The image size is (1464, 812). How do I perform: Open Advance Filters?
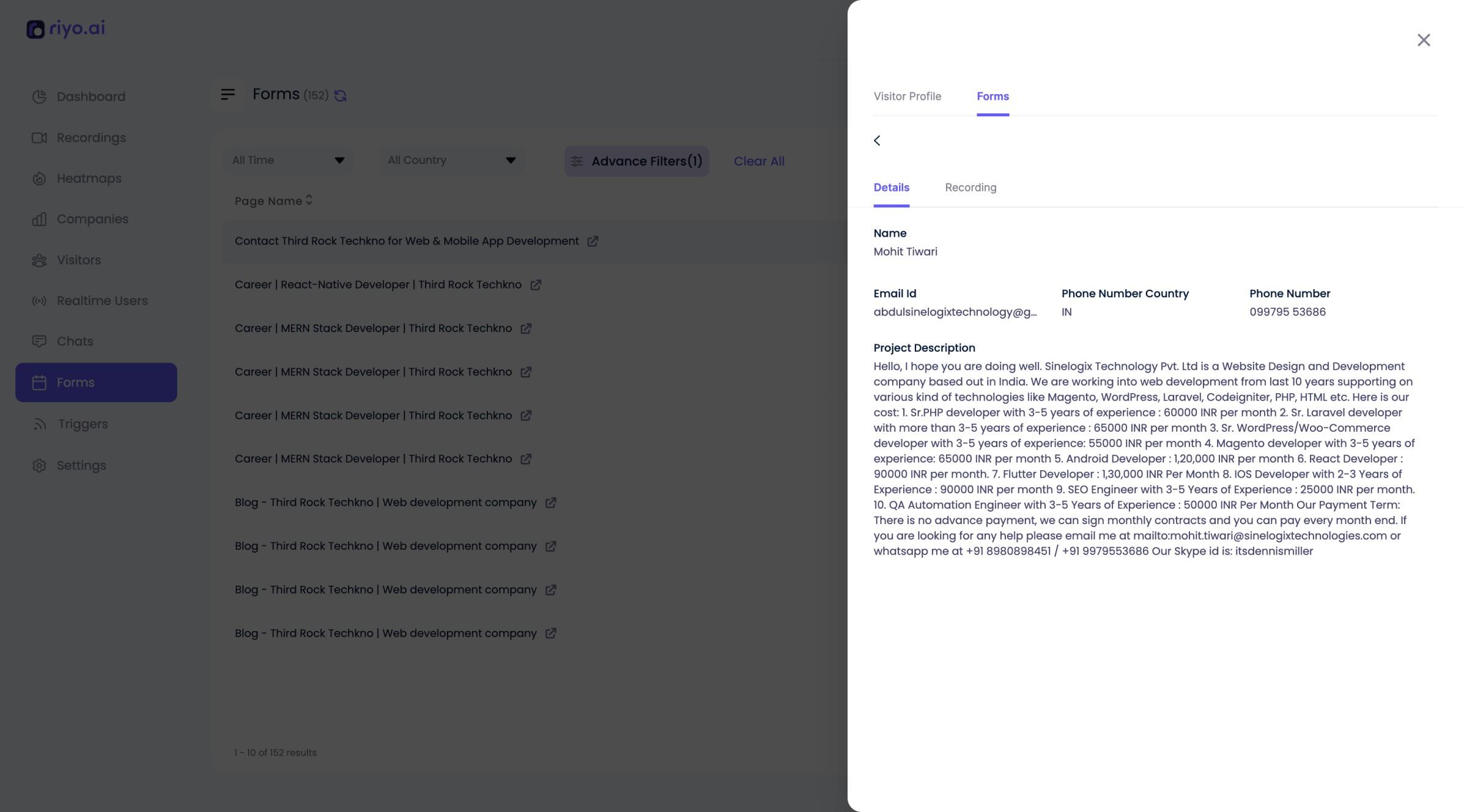(637, 161)
